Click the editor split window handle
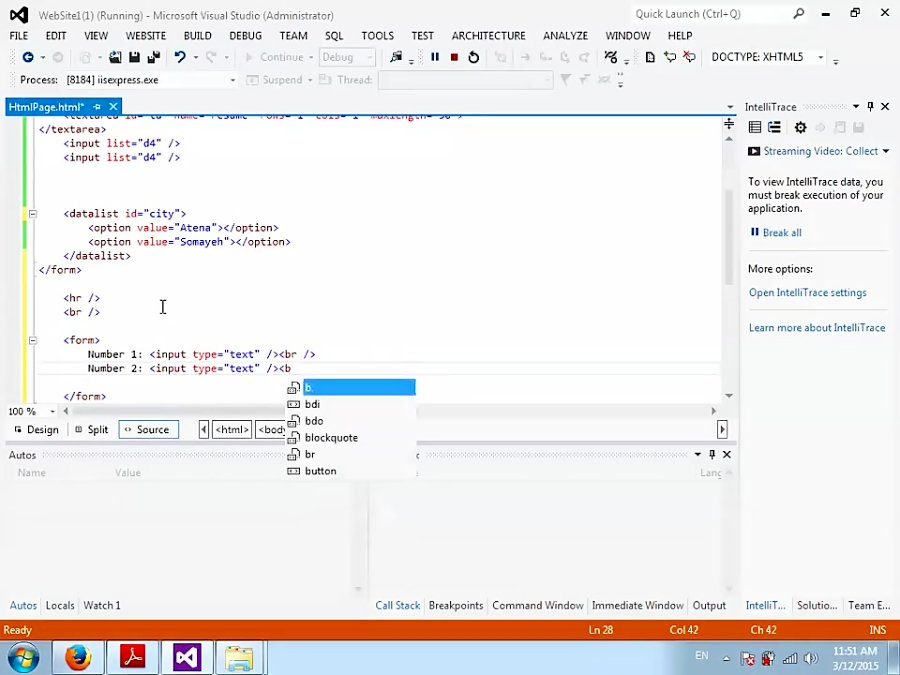This screenshot has height=675, width=900. (729, 123)
